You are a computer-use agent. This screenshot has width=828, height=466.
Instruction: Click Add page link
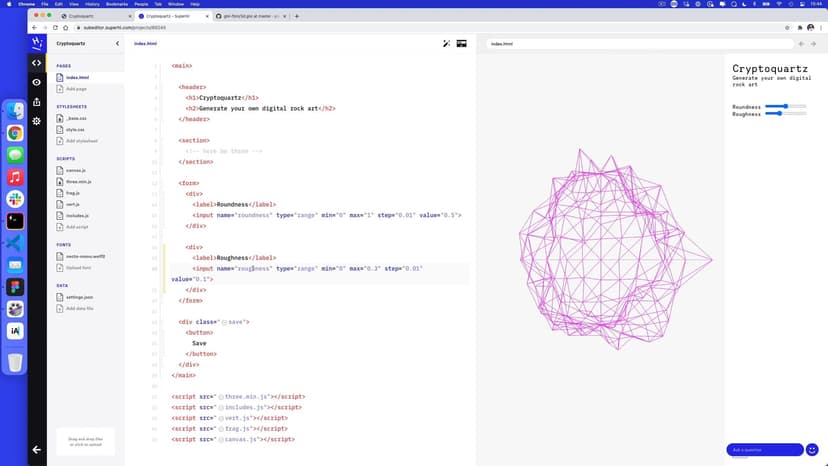click(x=77, y=89)
